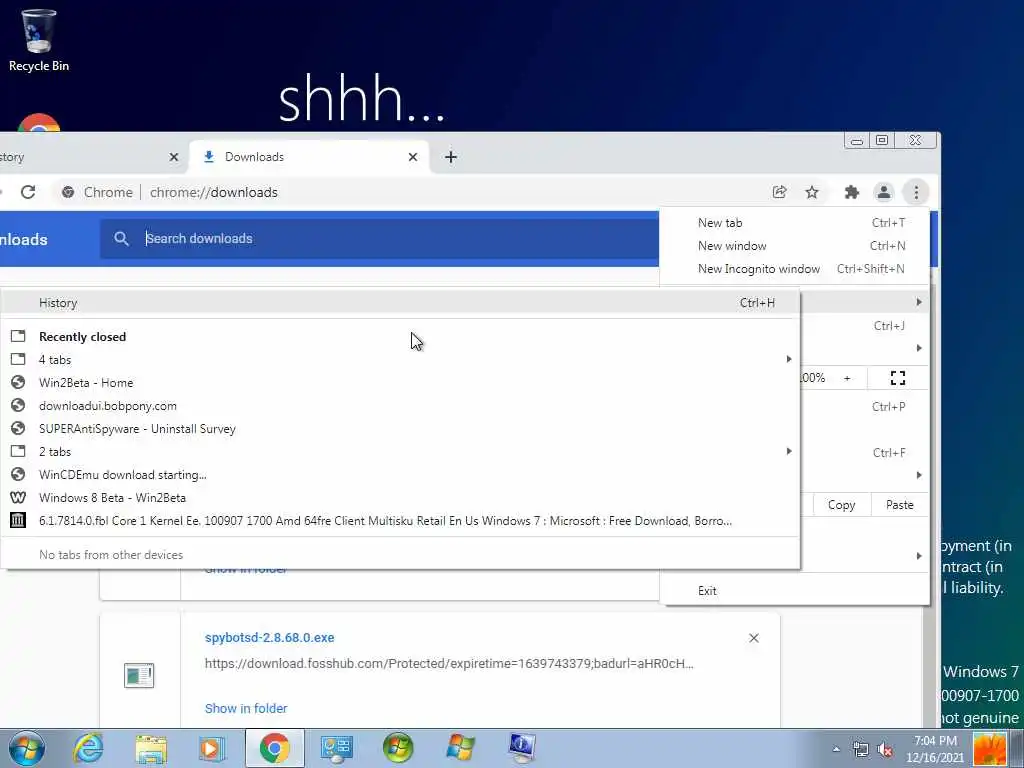Image resolution: width=1024 pixels, height=768 pixels.
Task: Remove spybotsd download with X icon
Action: pyautogui.click(x=754, y=638)
